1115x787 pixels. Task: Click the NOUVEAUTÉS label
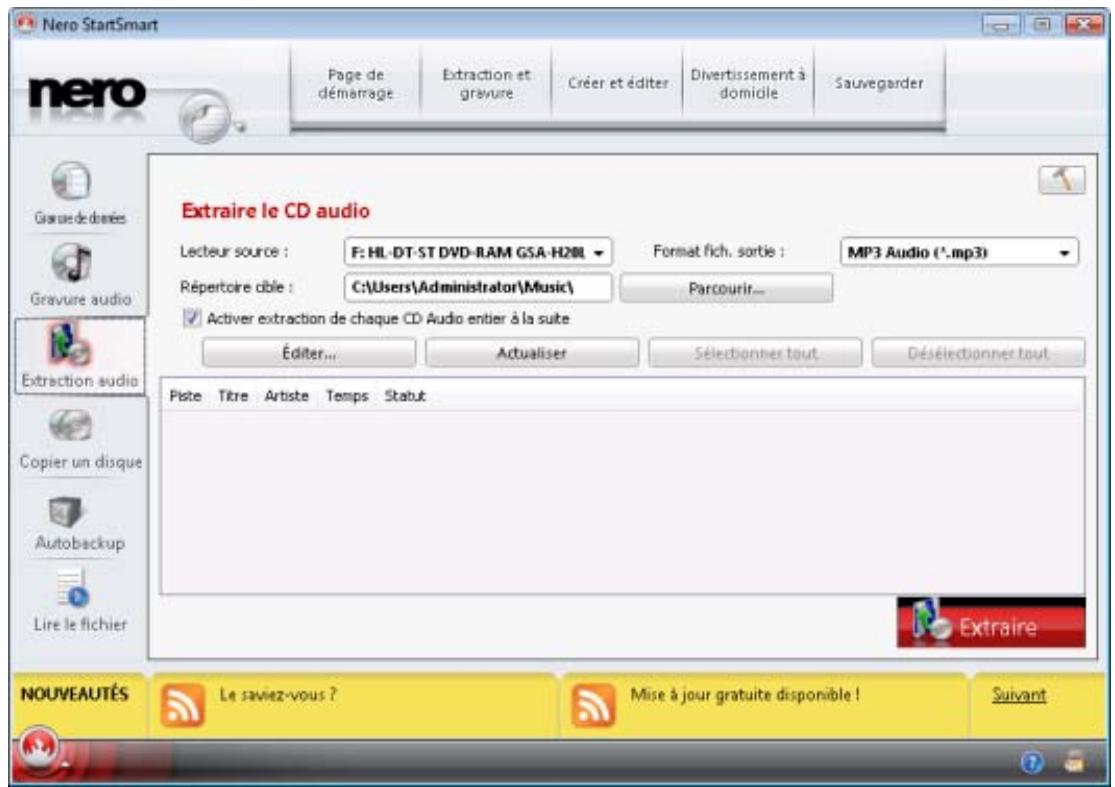[x=75, y=694]
